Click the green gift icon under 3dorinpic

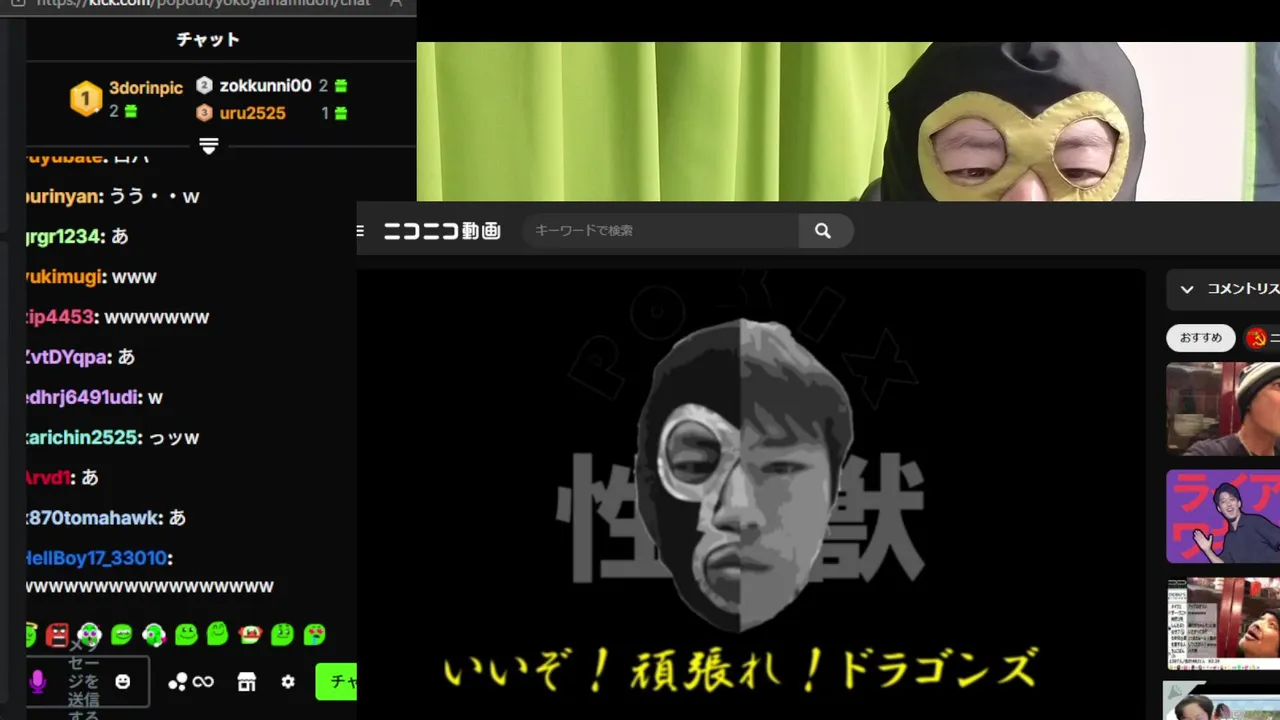point(130,111)
